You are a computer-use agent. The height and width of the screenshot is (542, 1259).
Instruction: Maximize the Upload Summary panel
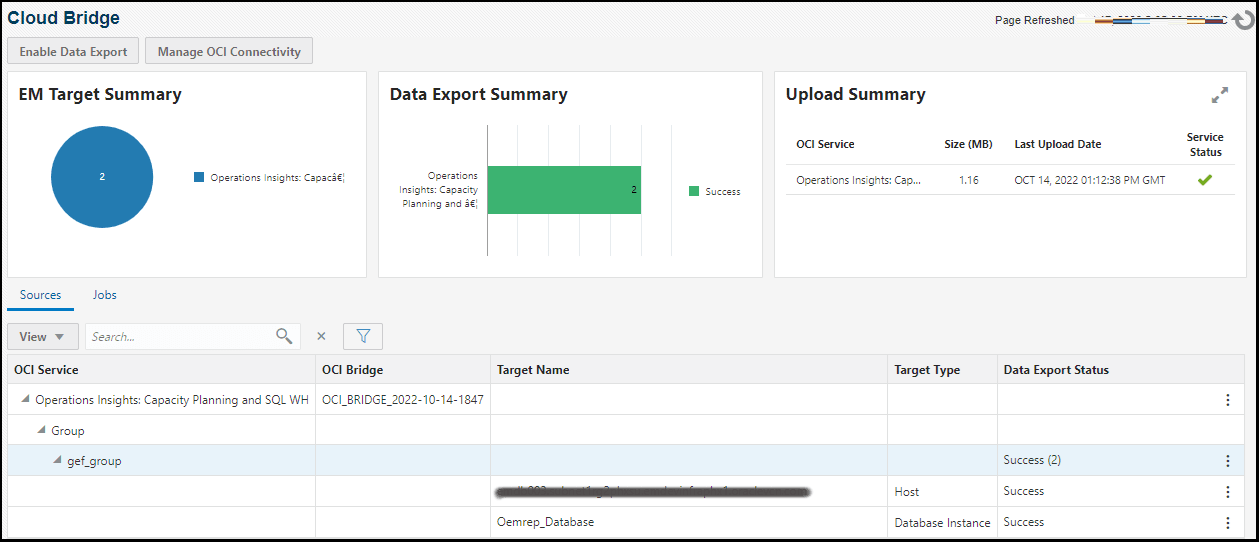pos(1220,95)
